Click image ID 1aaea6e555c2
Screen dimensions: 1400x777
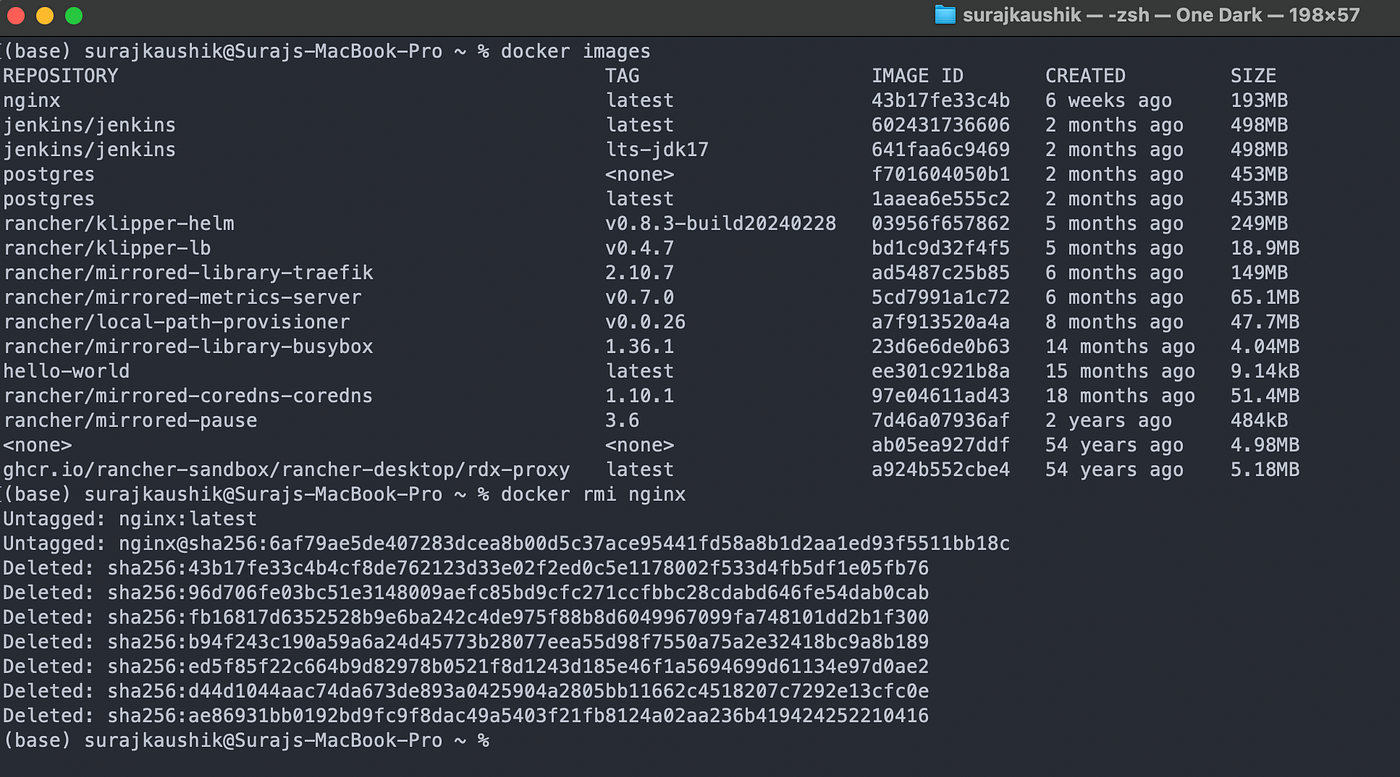coord(941,199)
